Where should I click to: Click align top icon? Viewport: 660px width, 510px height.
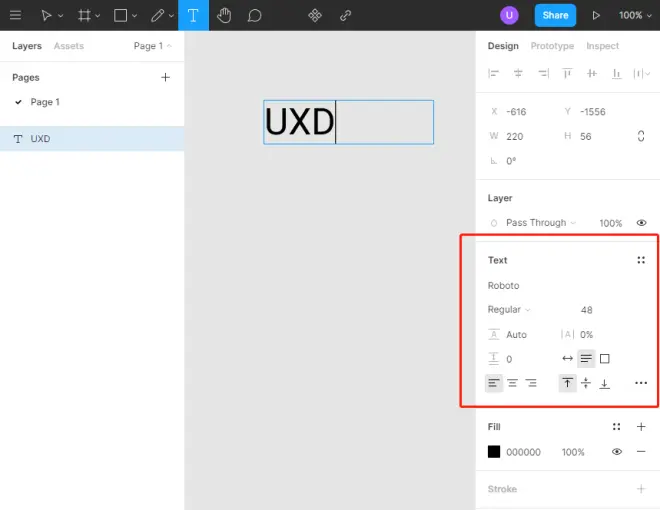tap(567, 74)
